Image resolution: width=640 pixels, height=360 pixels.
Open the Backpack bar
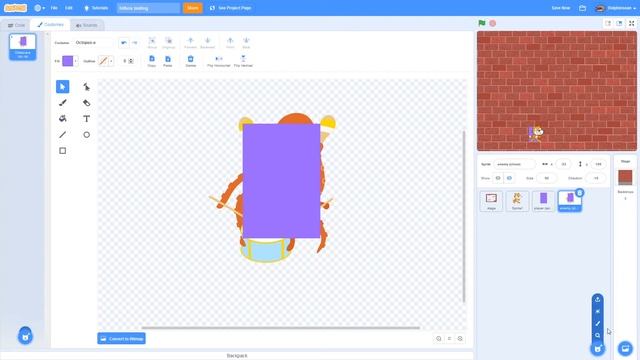pos(237,356)
